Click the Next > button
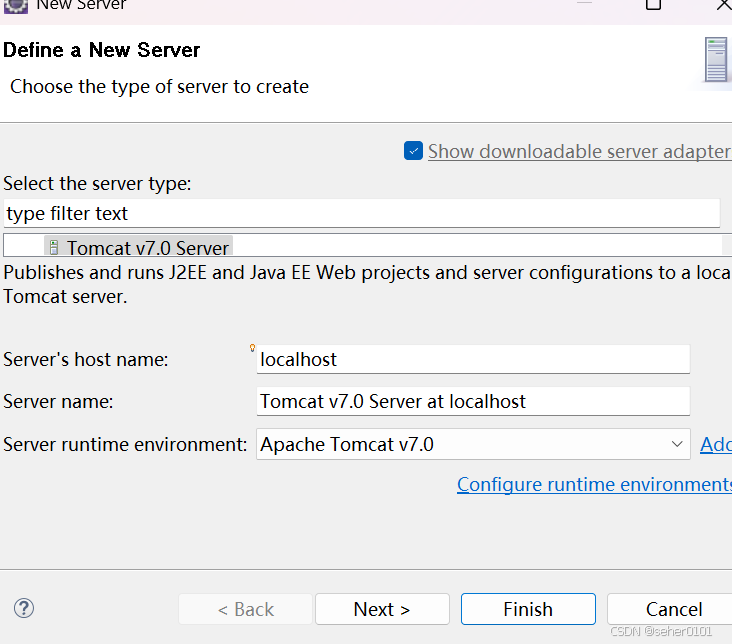Image resolution: width=732 pixels, height=644 pixels. 382,609
